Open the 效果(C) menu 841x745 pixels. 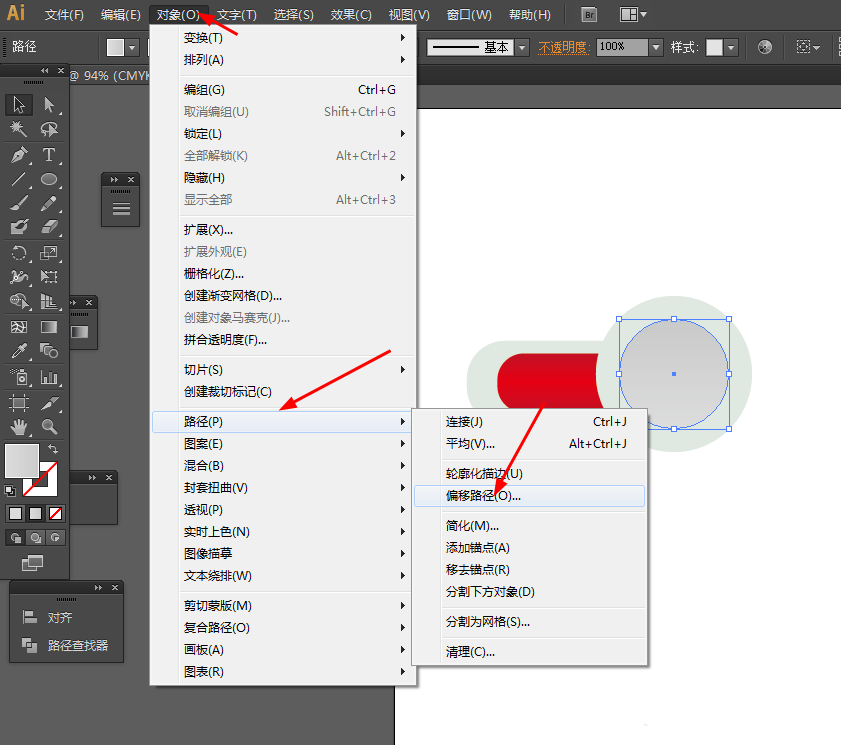(x=351, y=15)
